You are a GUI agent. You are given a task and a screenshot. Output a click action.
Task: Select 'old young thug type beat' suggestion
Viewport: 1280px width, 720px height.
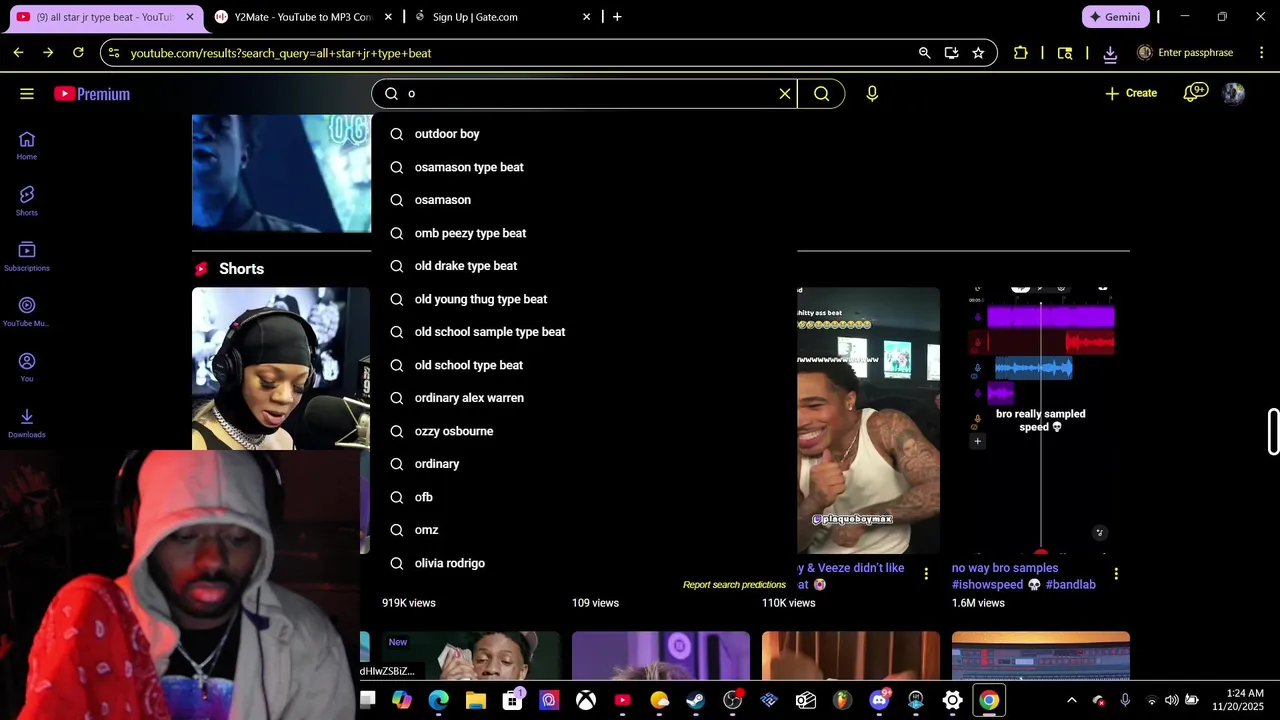(584, 299)
